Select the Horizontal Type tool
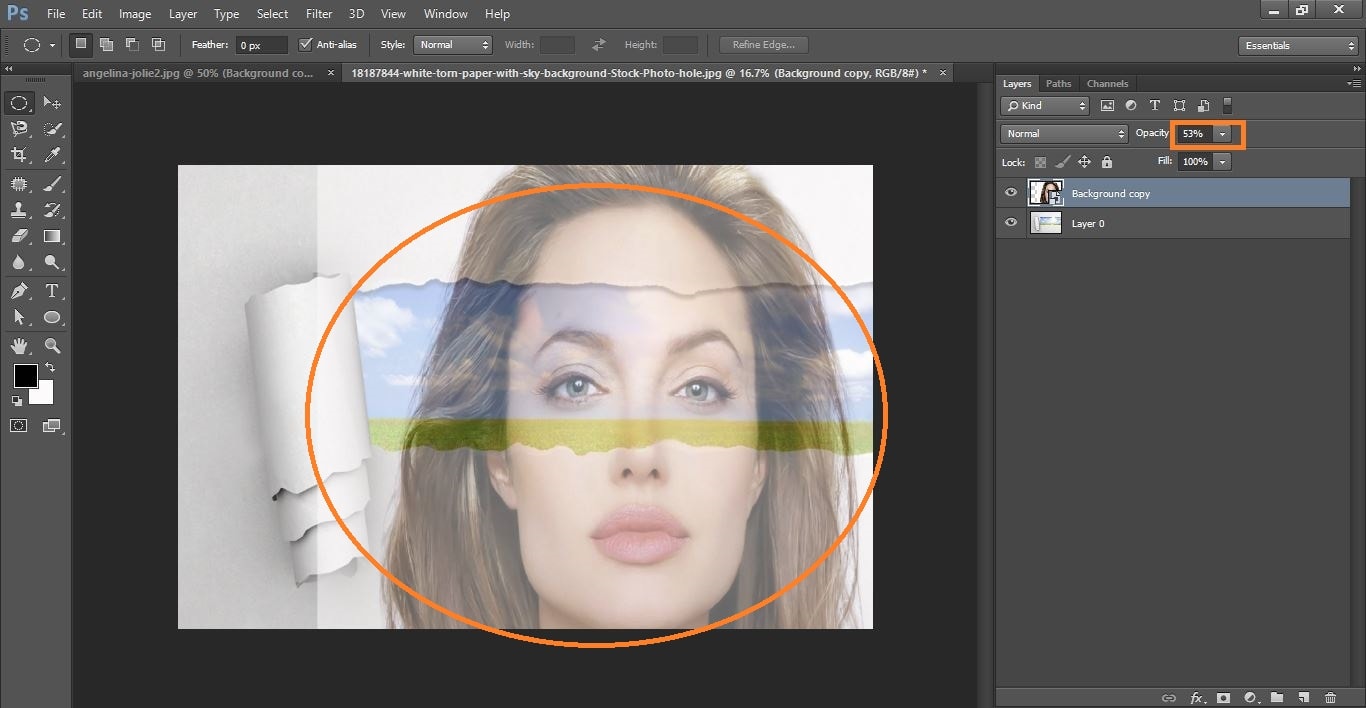 52,291
